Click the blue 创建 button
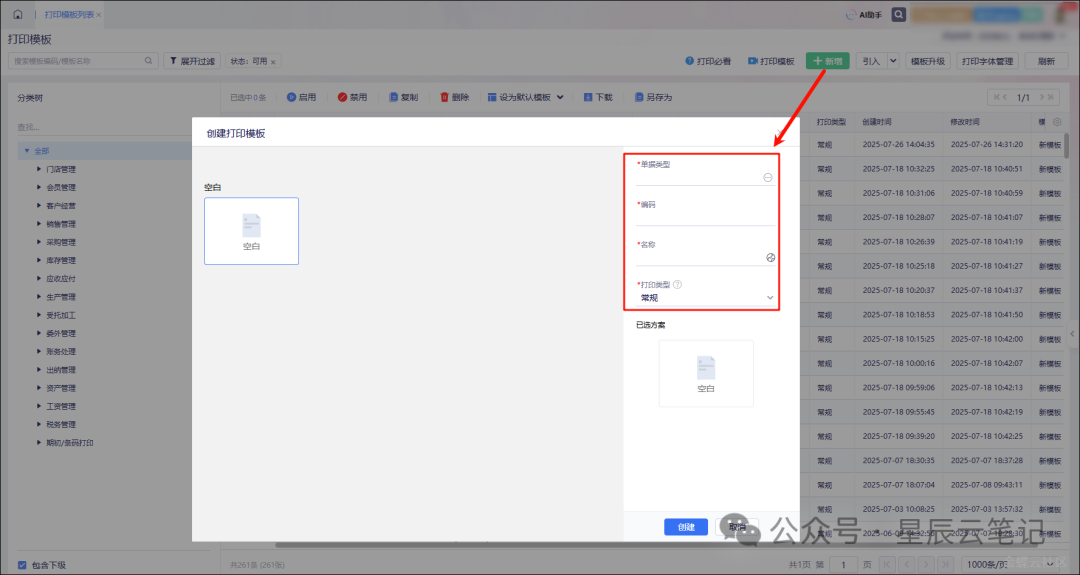Image resolution: width=1080 pixels, height=575 pixels. [x=685, y=527]
